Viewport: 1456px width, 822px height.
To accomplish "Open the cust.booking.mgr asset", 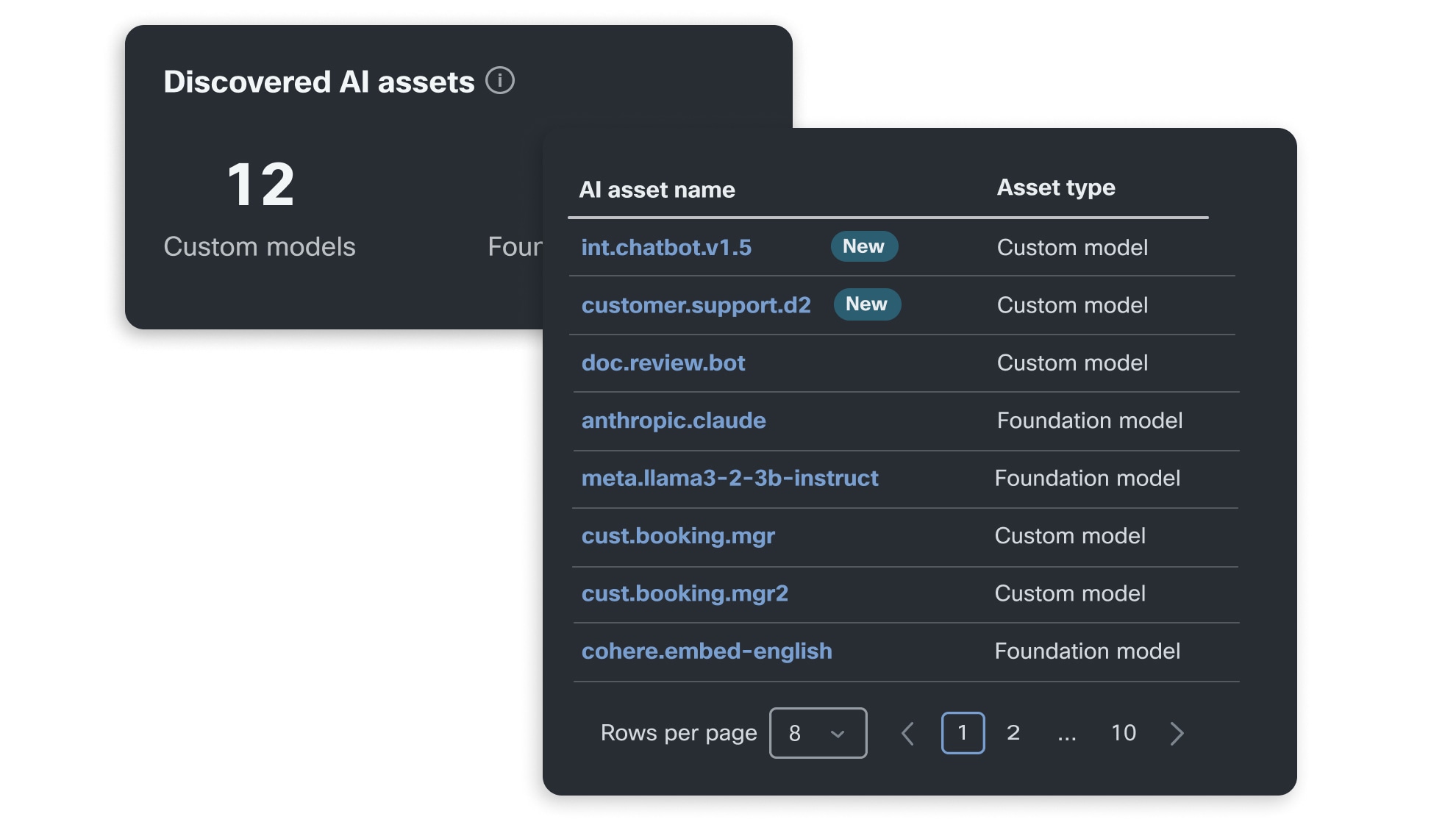I will pos(678,536).
